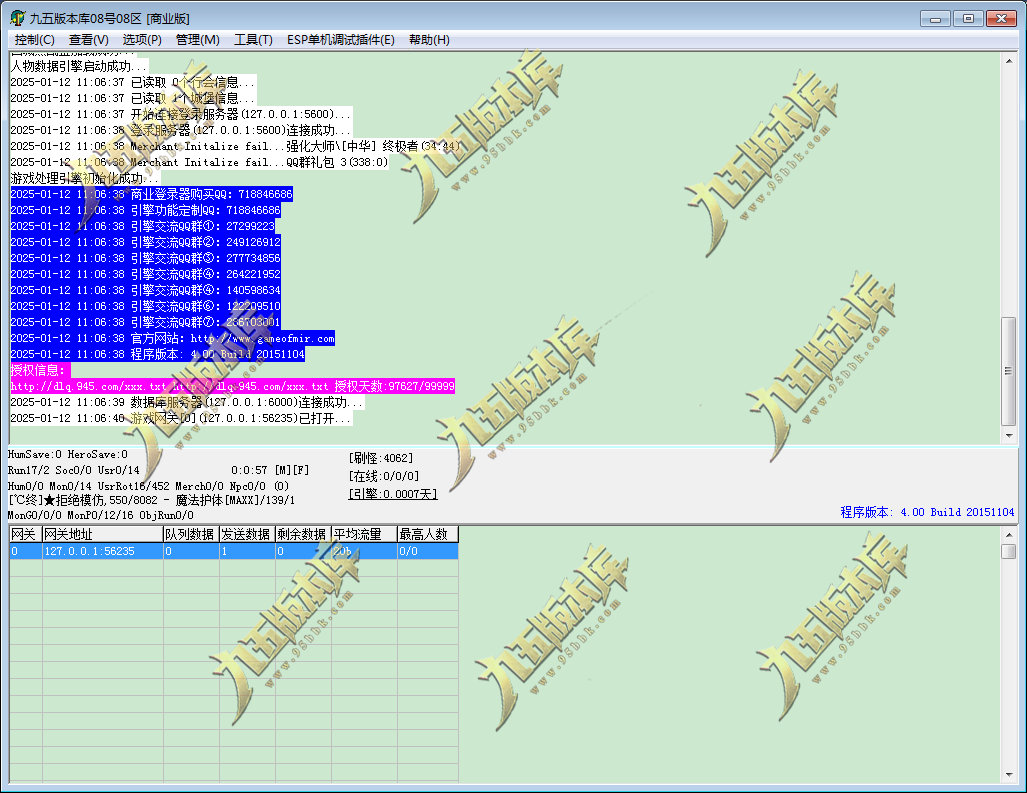Click the log pane scrollbar thumb
This screenshot has width=1027, height=793.
[x=1009, y=371]
